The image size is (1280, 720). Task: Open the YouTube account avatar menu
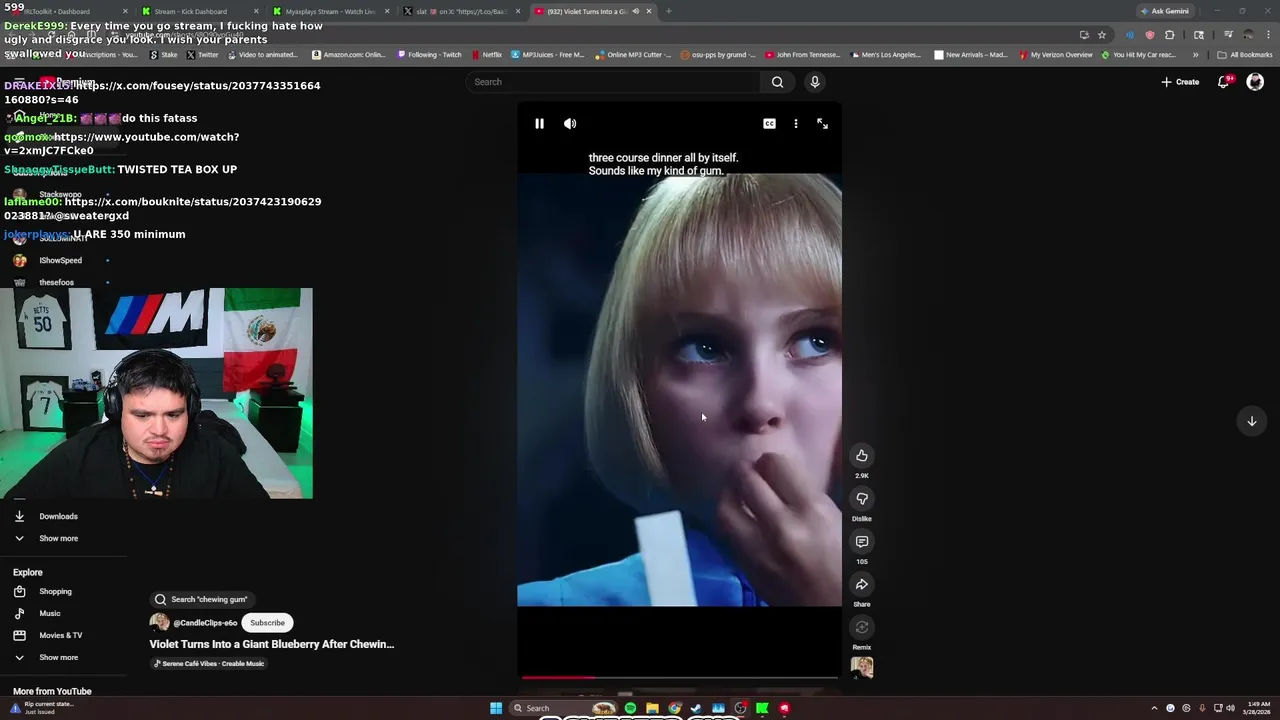[x=1255, y=82]
